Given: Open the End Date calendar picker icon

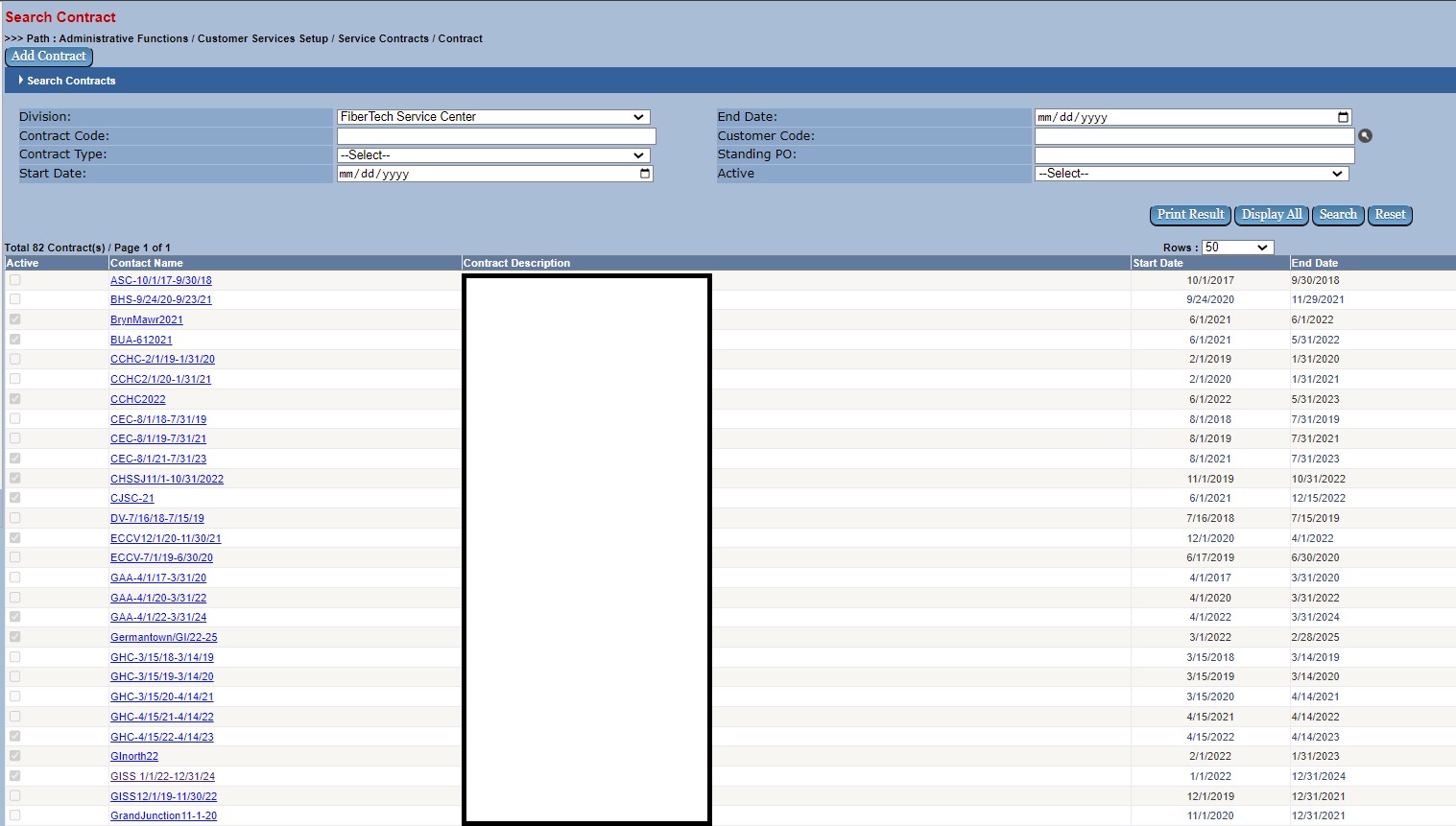Looking at the screenshot, I should tap(1343, 117).
